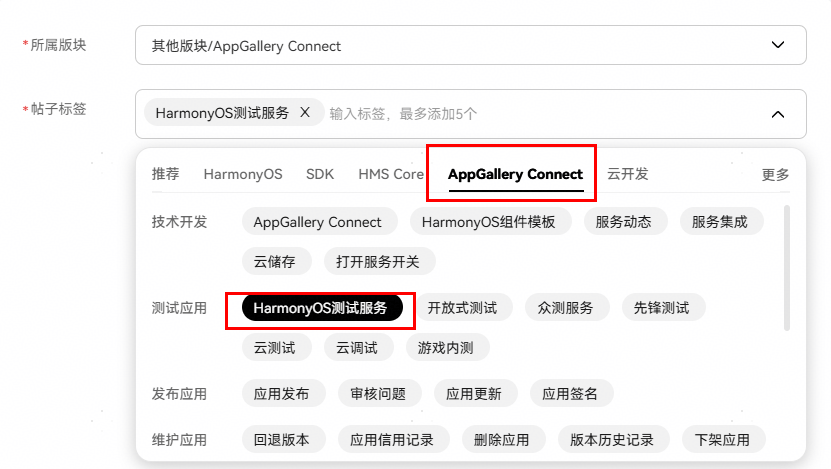The width and height of the screenshot is (831, 469).
Task: Go to the 云开发 tab
Action: pos(627,174)
